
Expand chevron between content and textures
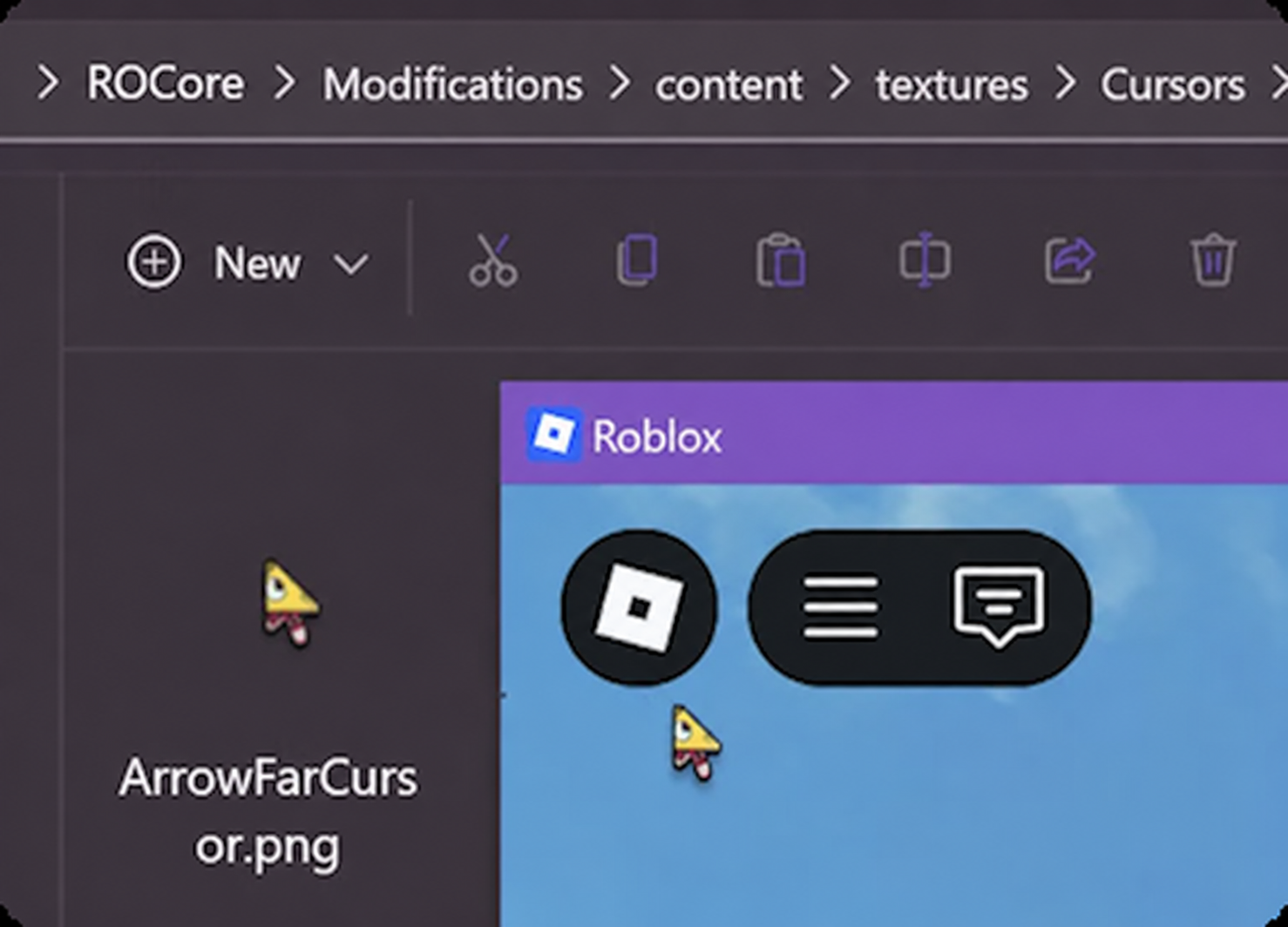(x=839, y=84)
